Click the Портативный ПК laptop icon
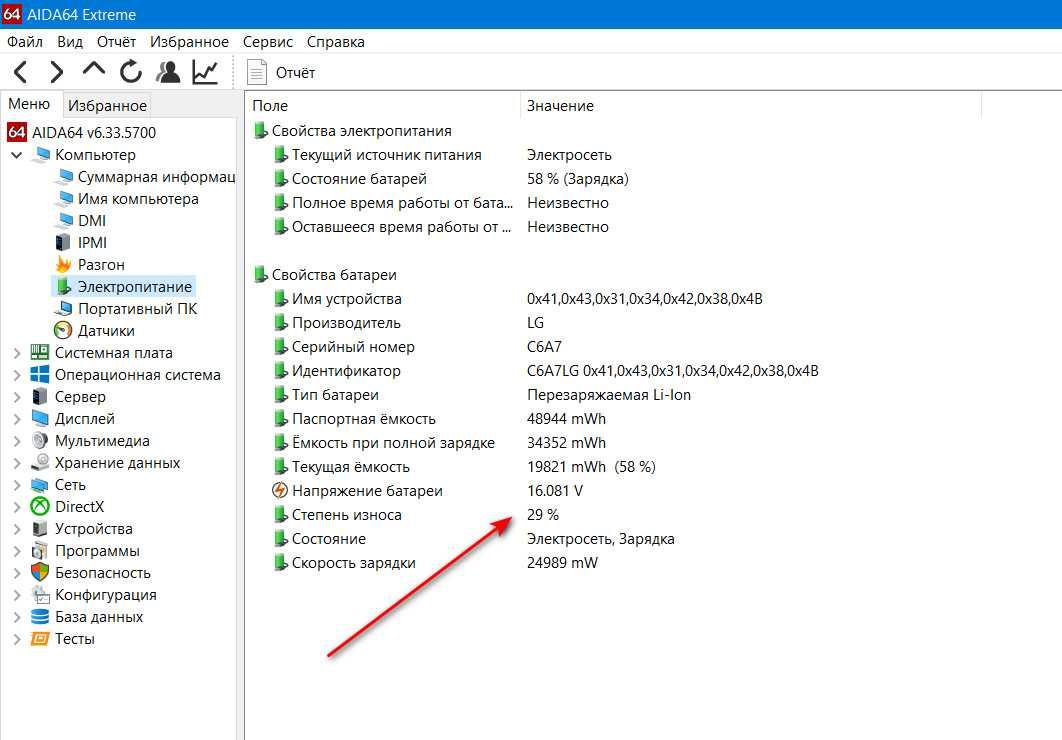 click(x=63, y=309)
